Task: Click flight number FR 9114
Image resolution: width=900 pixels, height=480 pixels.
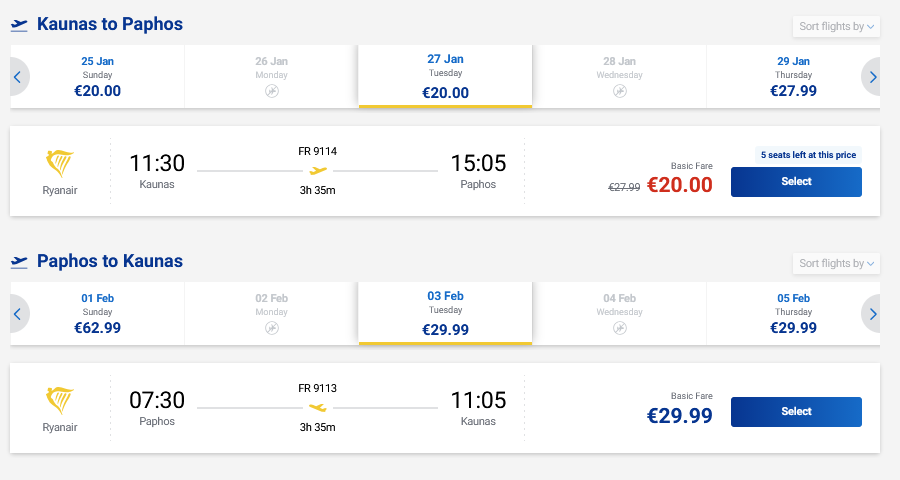Action: click(x=318, y=151)
